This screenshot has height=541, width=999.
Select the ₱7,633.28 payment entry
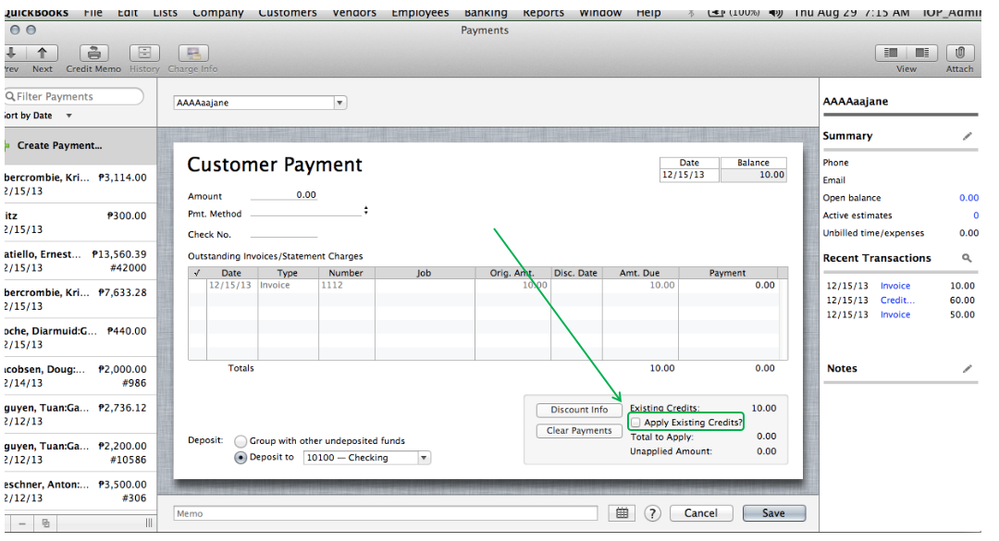coord(78,299)
